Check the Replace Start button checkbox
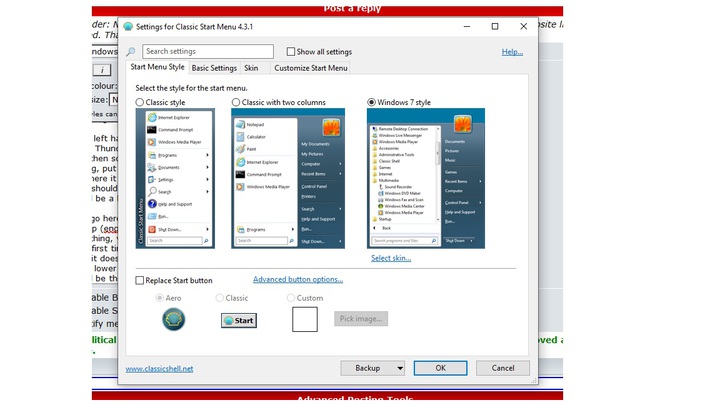 click(x=140, y=280)
